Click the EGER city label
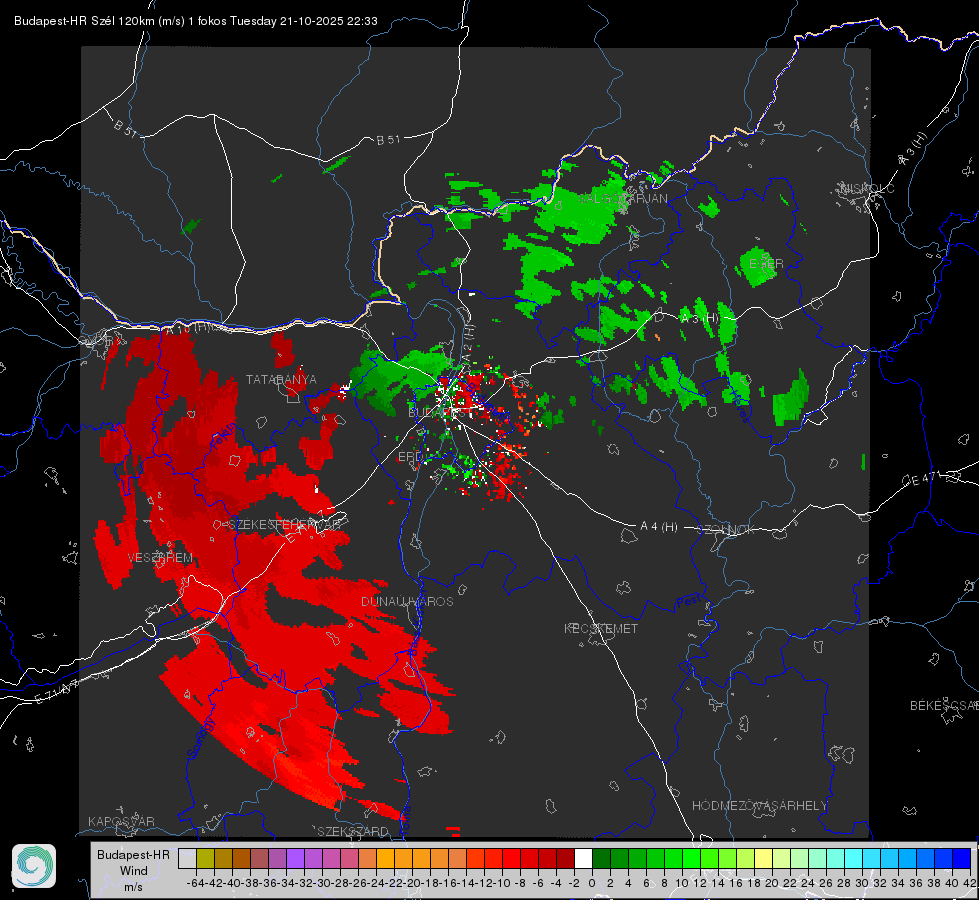The height and width of the screenshot is (900, 979). (766, 264)
